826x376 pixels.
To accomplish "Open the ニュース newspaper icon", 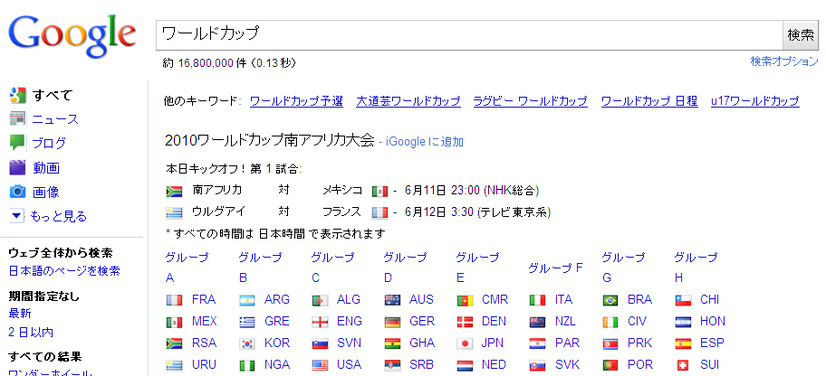I will click(x=17, y=119).
